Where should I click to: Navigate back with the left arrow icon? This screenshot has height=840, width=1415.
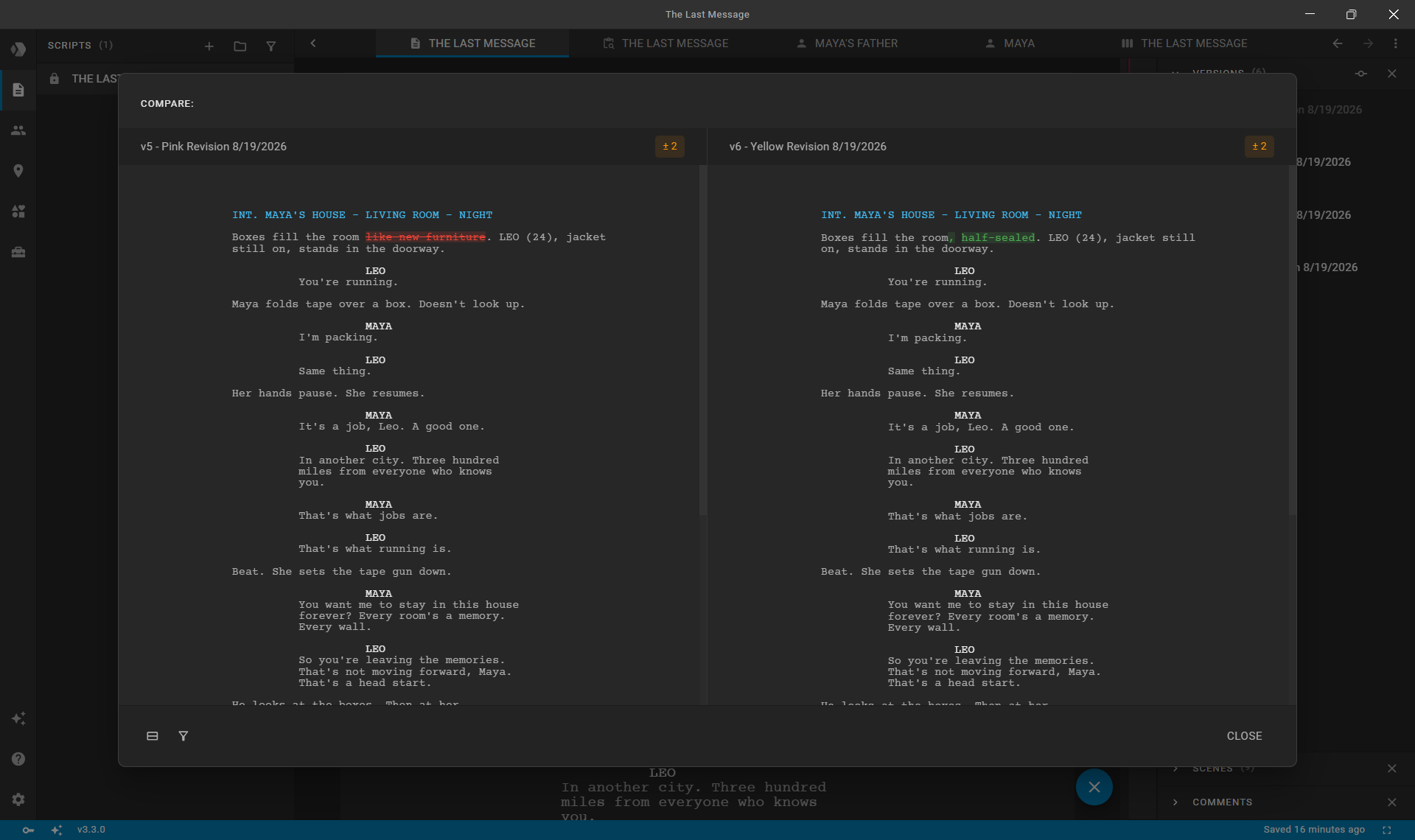(1338, 43)
